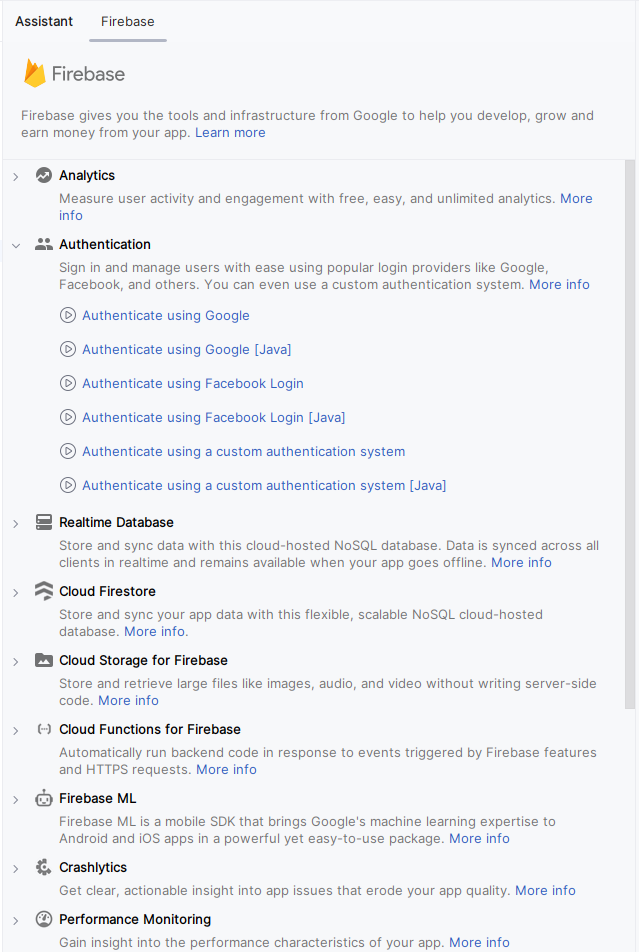The image size is (639, 952).
Task: Click the Cloud Storage for Firebase icon
Action: point(43,660)
